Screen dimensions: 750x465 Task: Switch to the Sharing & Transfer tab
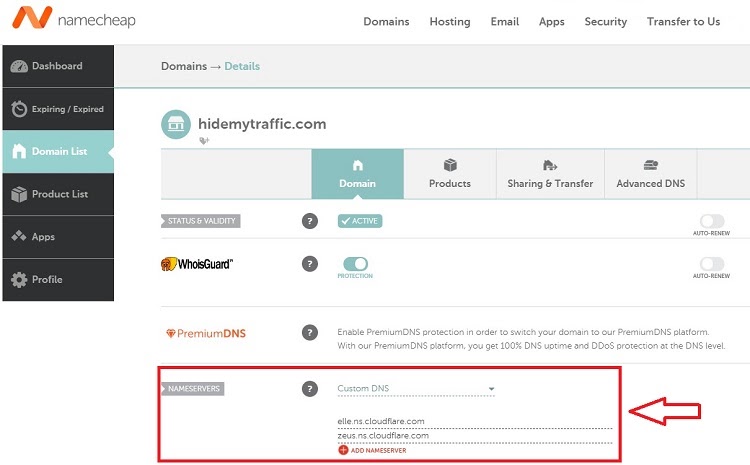click(x=550, y=174)
